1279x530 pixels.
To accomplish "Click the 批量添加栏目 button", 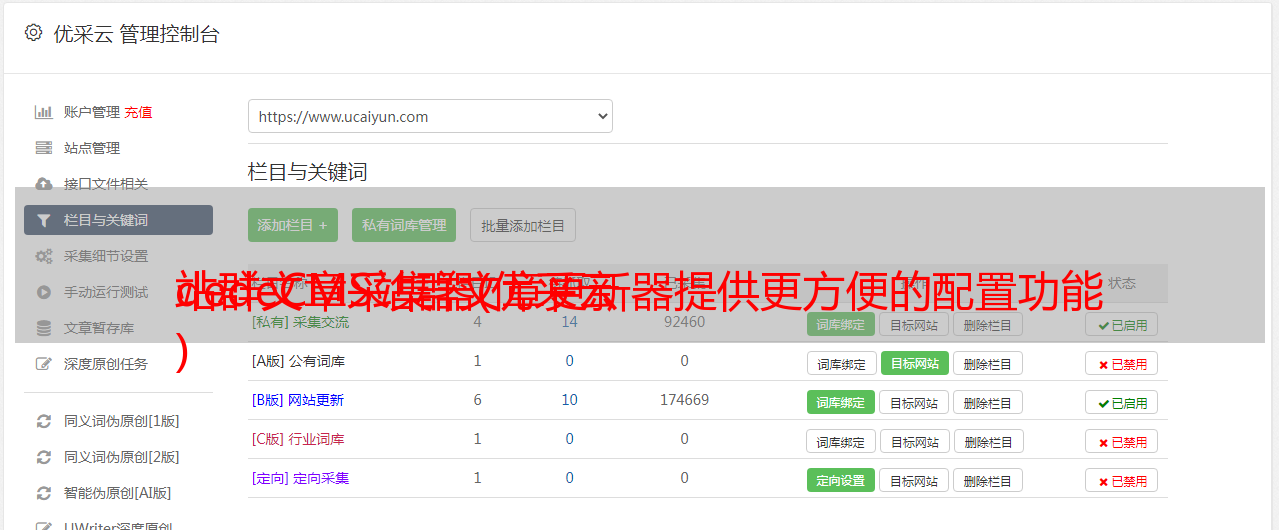I will (523, 225).
